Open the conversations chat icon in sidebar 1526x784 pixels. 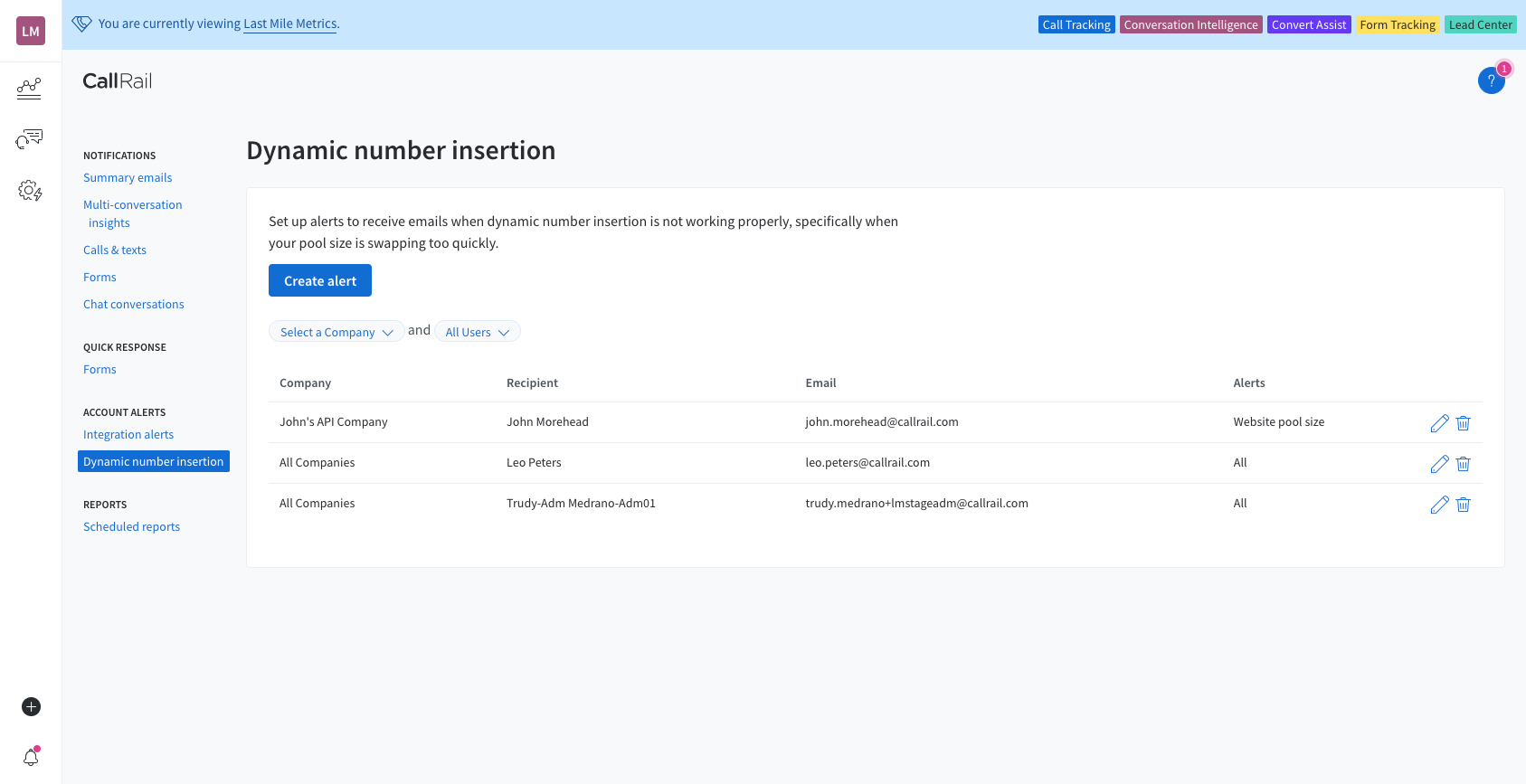coord(29,139)
